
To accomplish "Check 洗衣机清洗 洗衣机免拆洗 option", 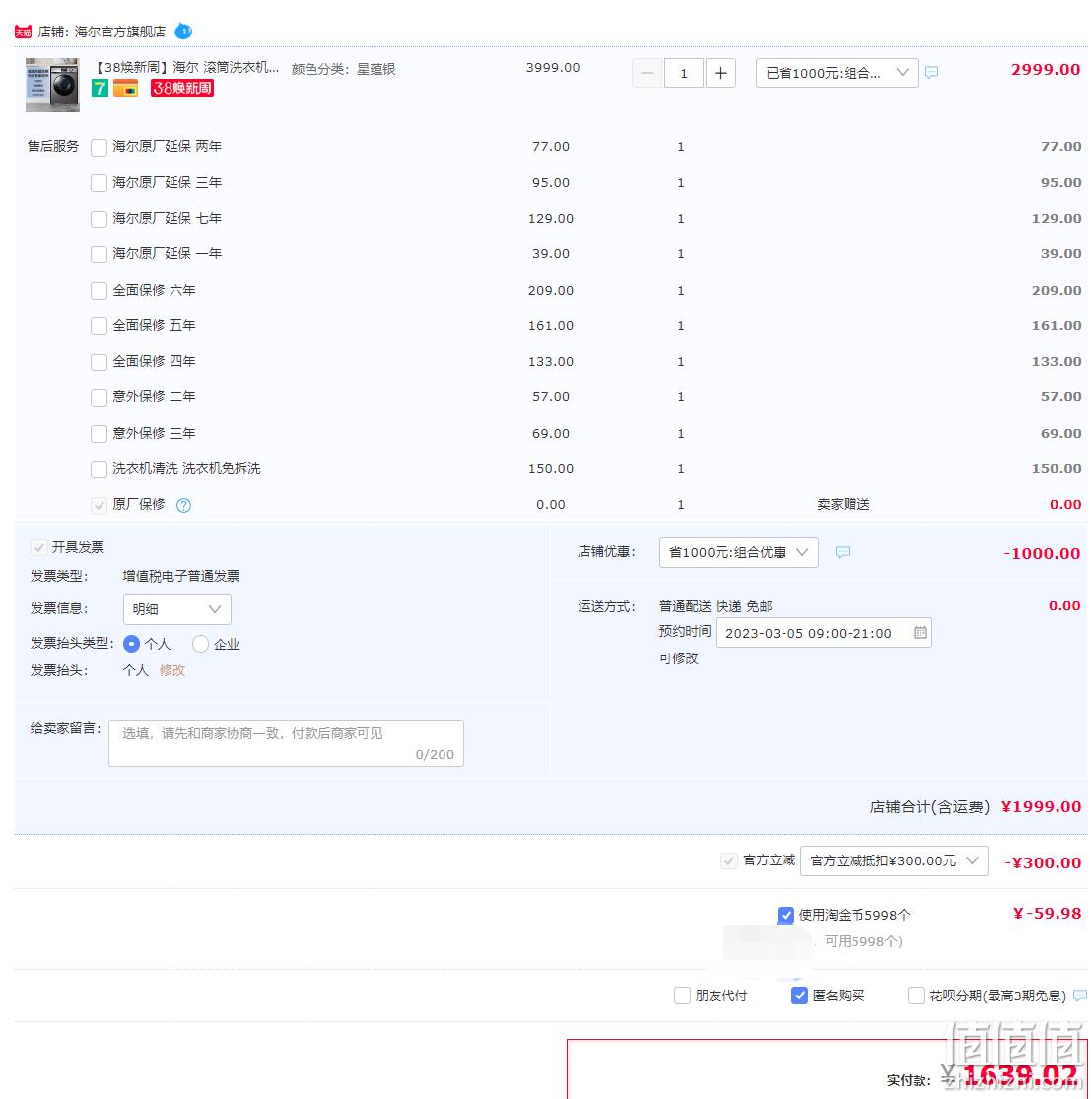I will [x=99, y=469].
